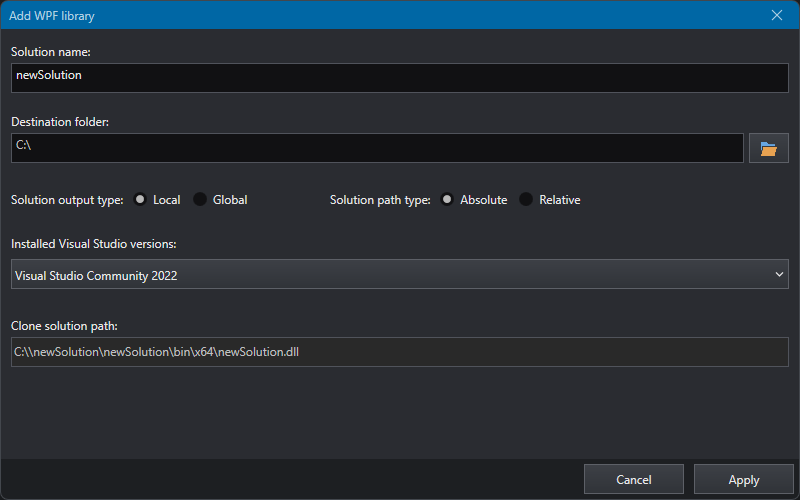Click the Clone solution path field

400,352
